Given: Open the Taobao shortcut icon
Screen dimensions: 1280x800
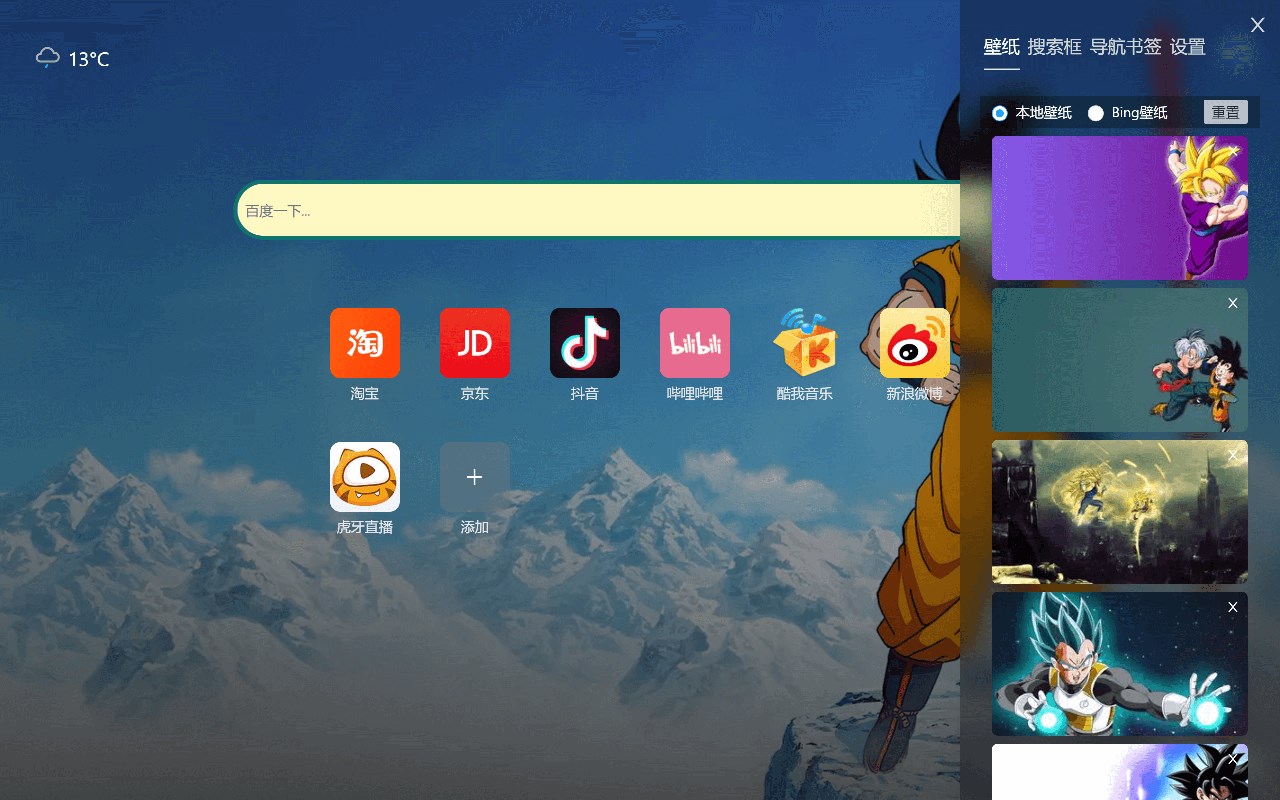Looking at the screenshot, I should pyautogui.click(x=365, y=343).
